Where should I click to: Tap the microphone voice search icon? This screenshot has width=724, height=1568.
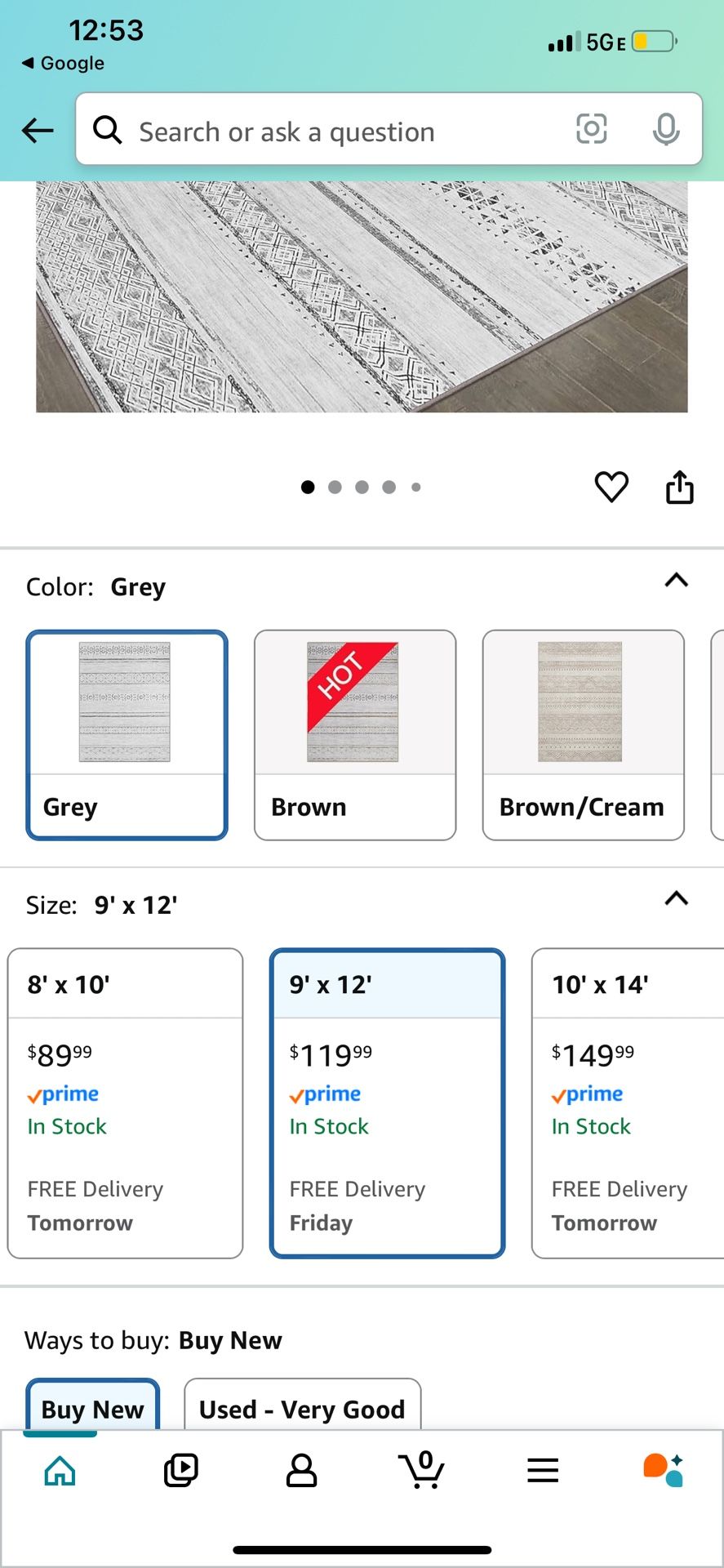point(666,129)
